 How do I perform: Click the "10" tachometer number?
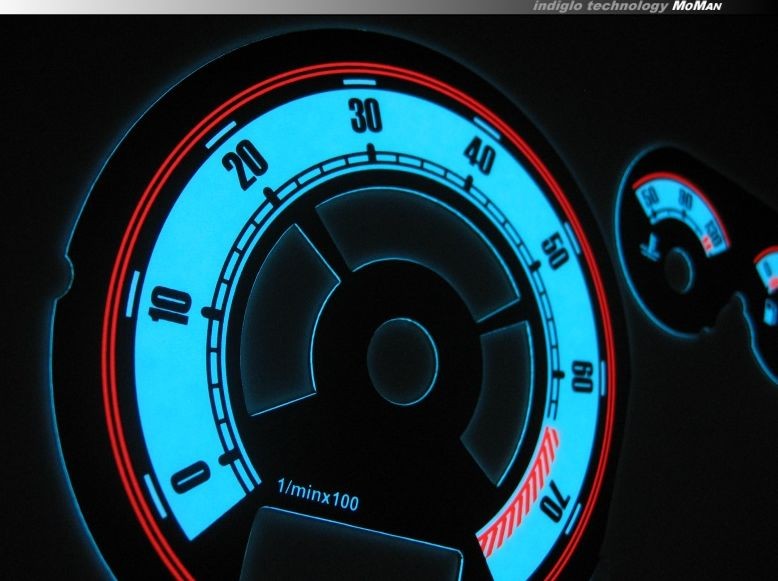pyautogui.click(x=170, y=307)
